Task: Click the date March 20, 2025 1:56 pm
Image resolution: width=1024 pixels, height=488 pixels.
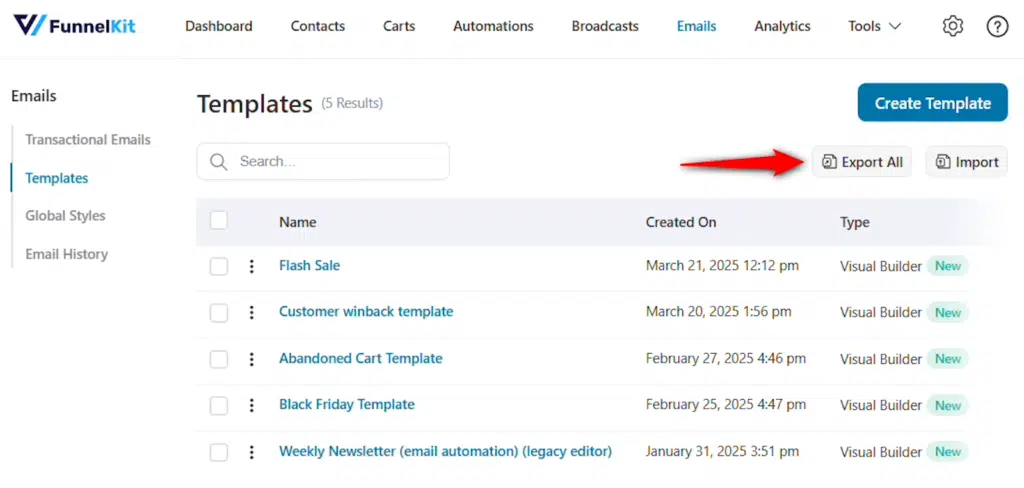Action: point(719,312)
